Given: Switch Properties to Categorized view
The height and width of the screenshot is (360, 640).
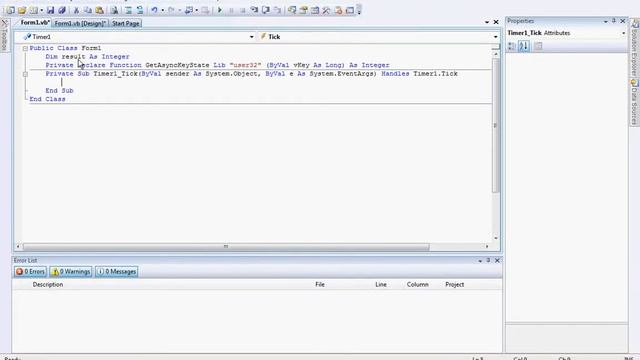Looking at the screenshot, I should [511, 46].
